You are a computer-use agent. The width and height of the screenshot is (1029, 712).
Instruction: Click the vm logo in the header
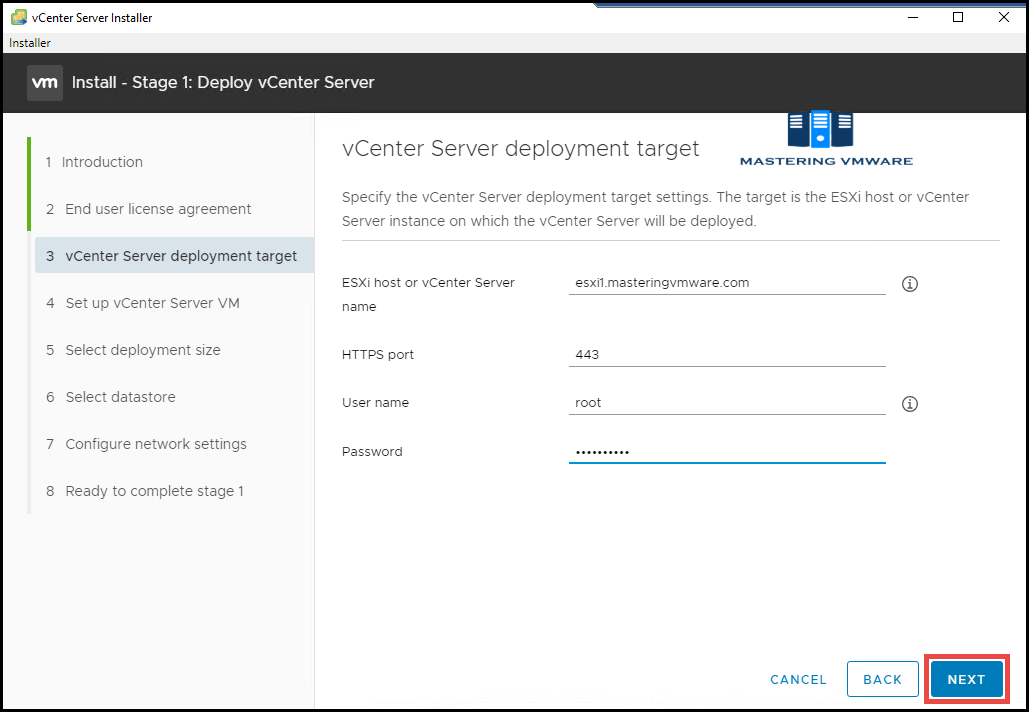45,83
